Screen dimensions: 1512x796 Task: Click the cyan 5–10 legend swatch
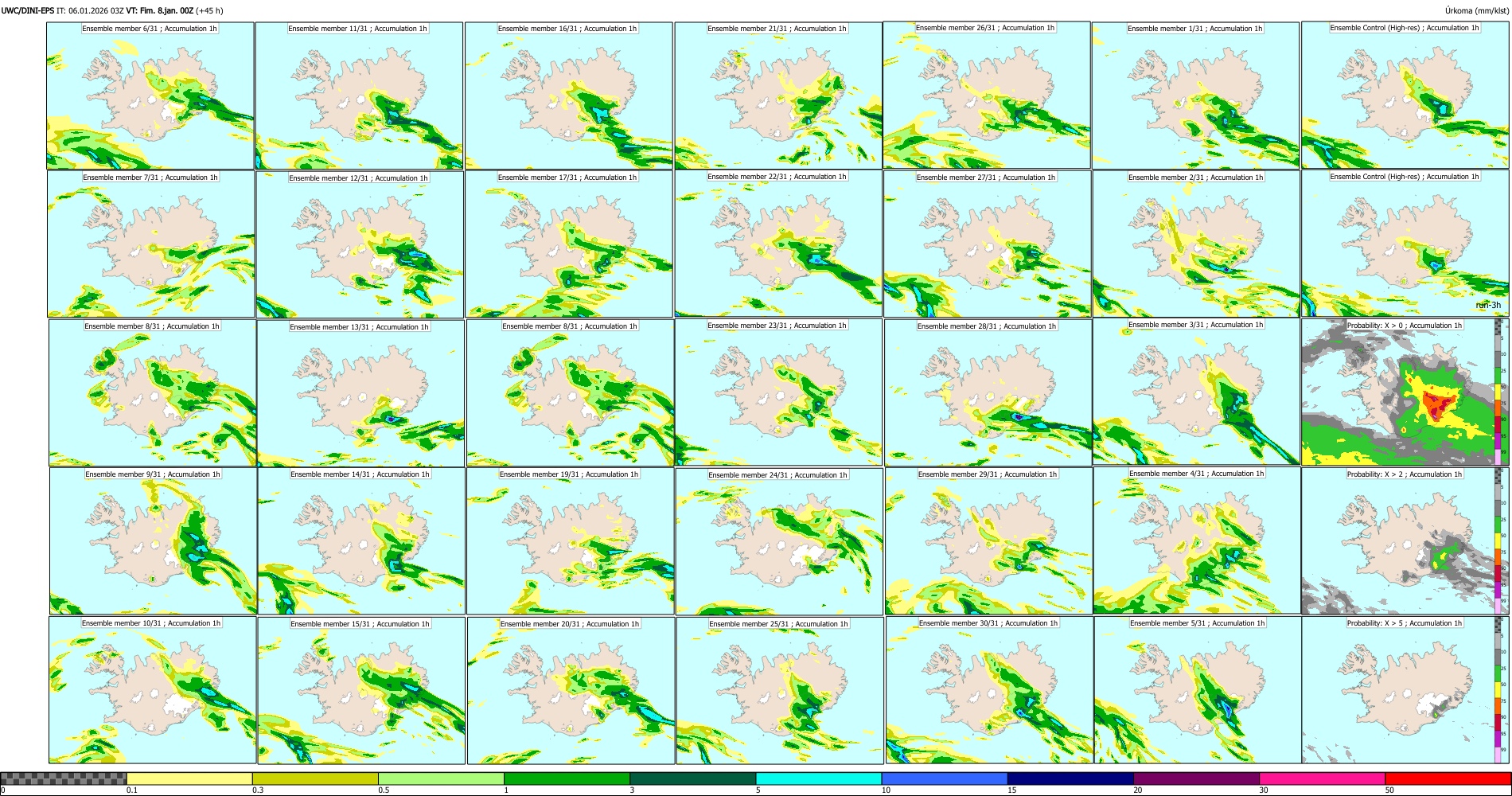click(819, 778)
